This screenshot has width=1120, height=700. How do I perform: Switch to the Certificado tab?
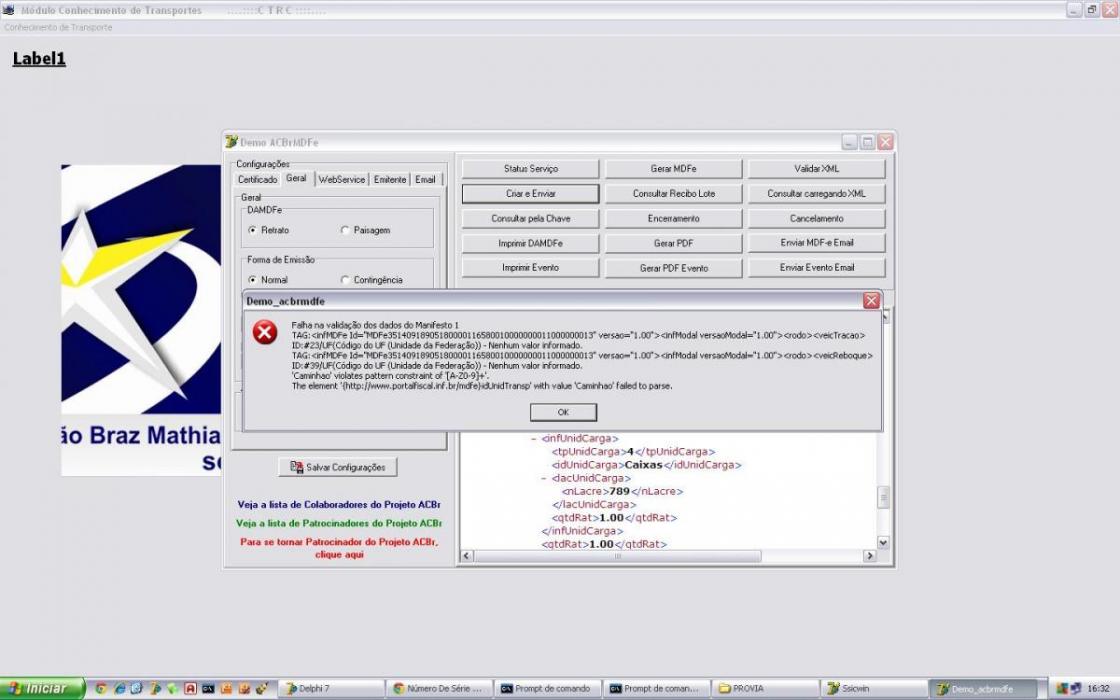click(x=257, y=179)
